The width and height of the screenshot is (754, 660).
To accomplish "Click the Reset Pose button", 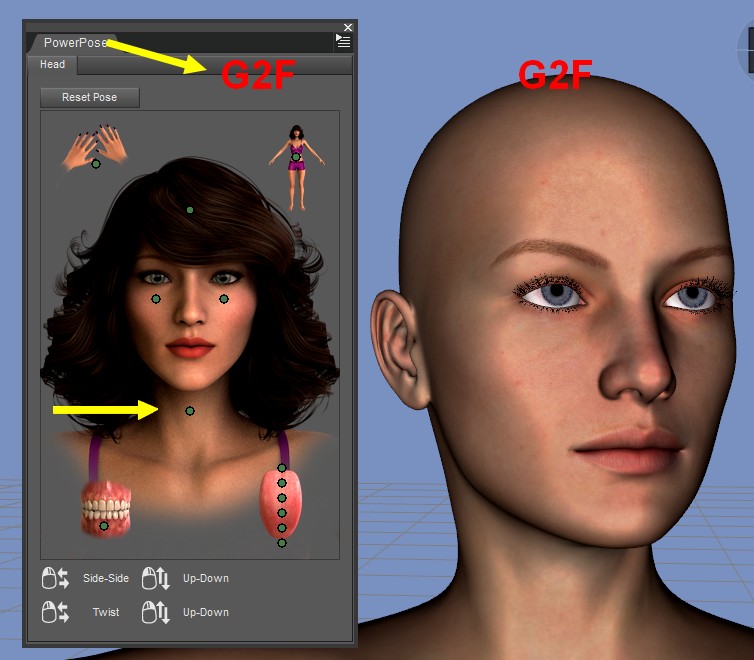I will click(89, 97).
